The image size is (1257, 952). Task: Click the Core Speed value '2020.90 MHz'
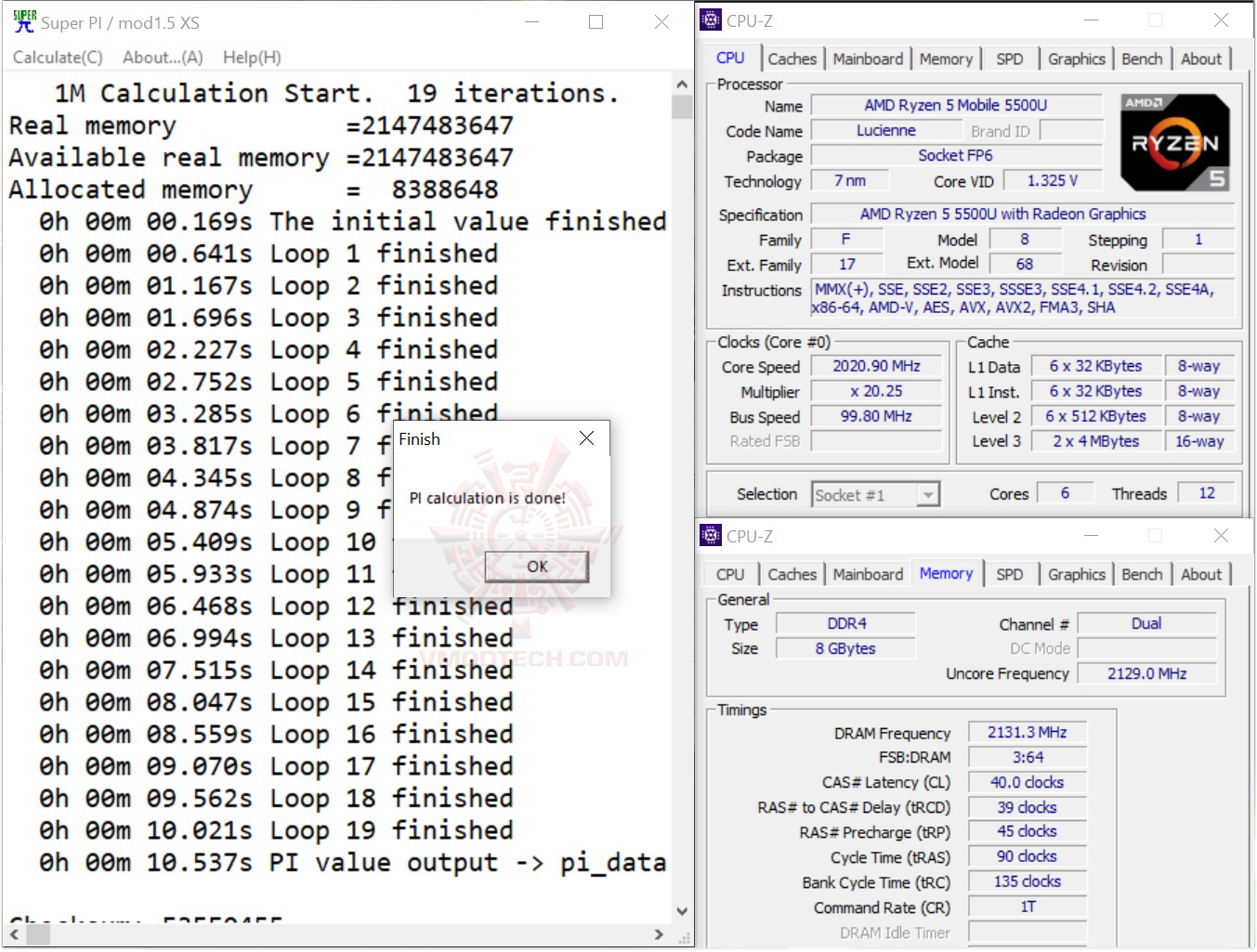point(876,367)
